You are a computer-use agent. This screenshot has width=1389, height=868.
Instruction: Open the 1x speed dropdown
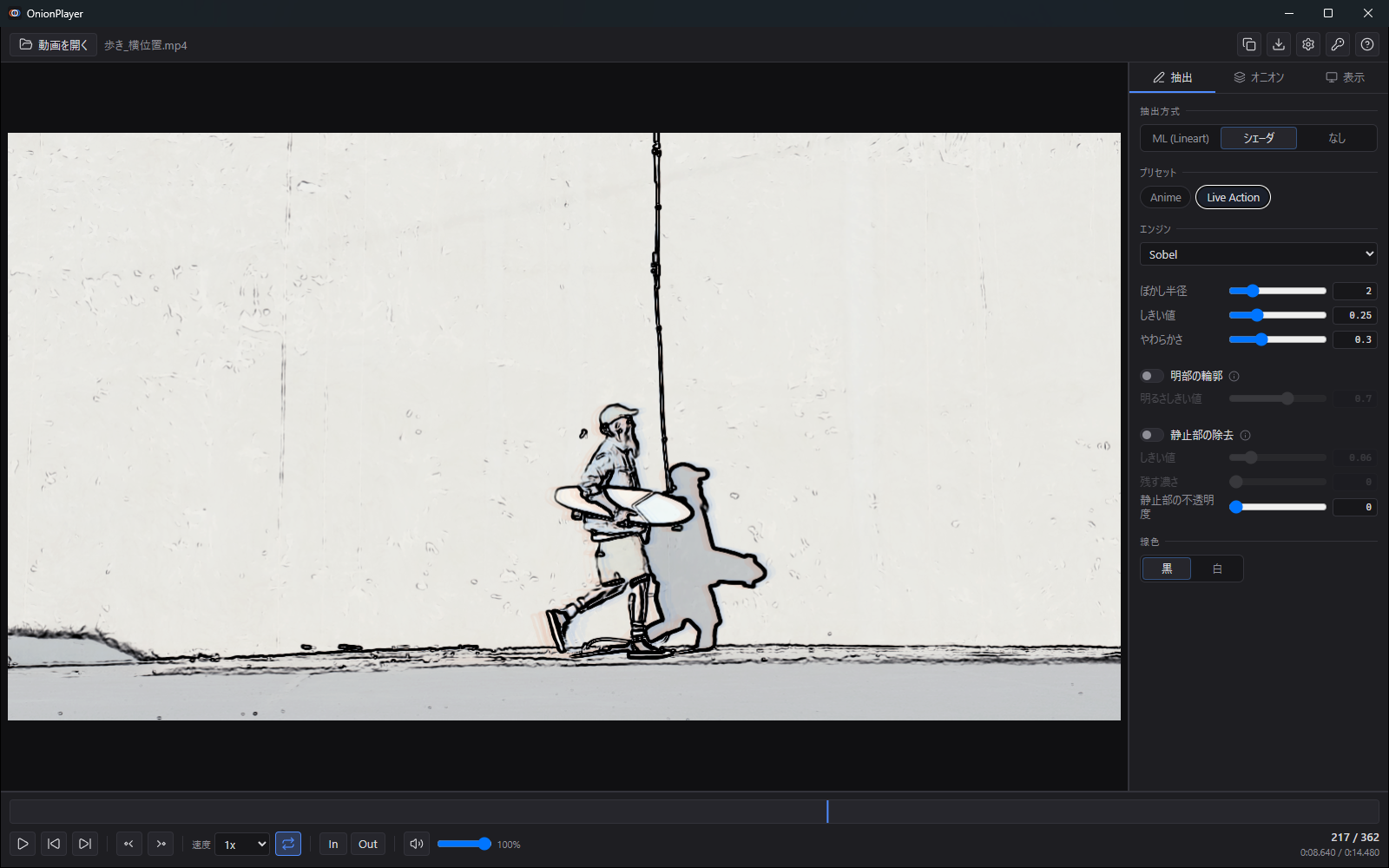pyautogui.click(x=242, y=844)
